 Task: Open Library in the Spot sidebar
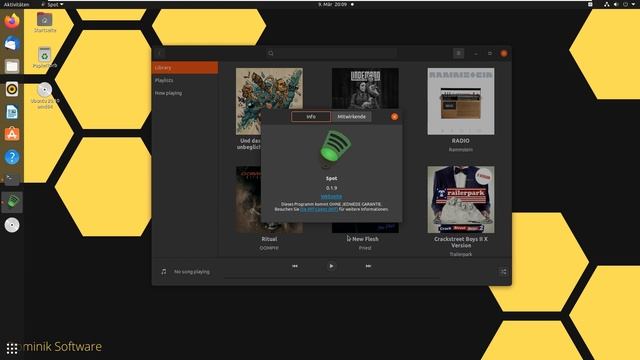click(x=185, y=68)
